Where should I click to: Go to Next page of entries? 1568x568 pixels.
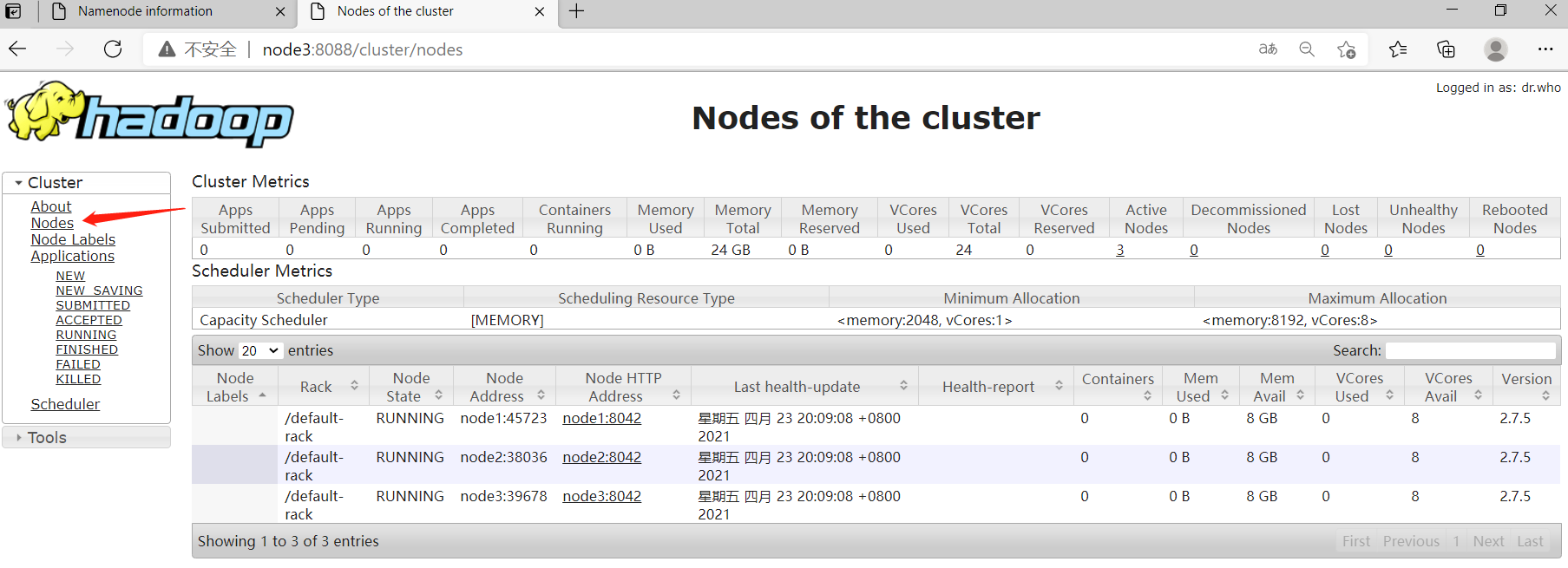tap(1488, 541)
